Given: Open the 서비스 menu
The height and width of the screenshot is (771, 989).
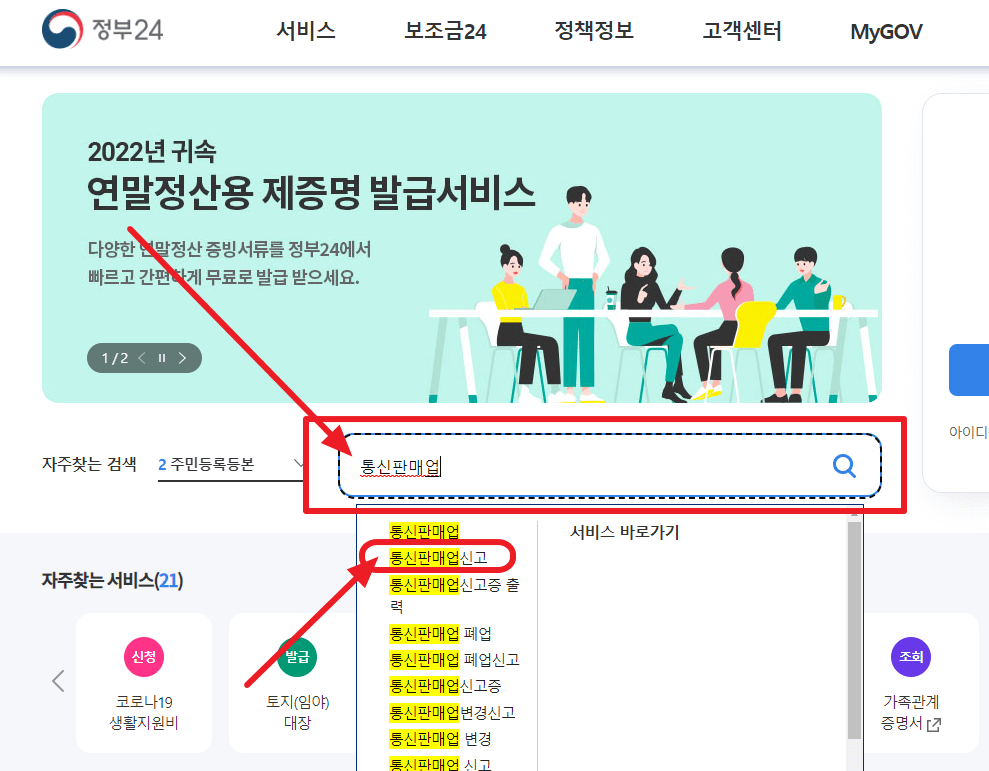Looking at the screenshot, I should (x=305, y=31).
